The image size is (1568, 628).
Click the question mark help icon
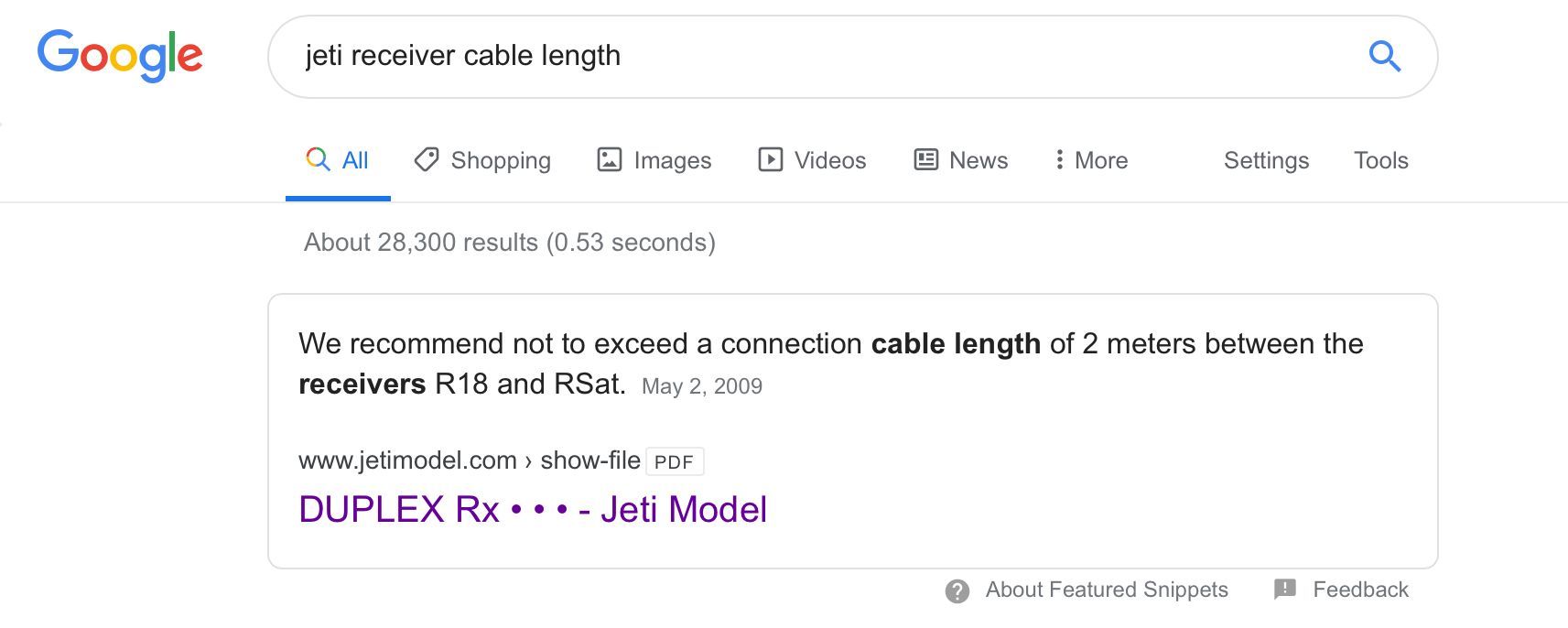pos(957,590)
